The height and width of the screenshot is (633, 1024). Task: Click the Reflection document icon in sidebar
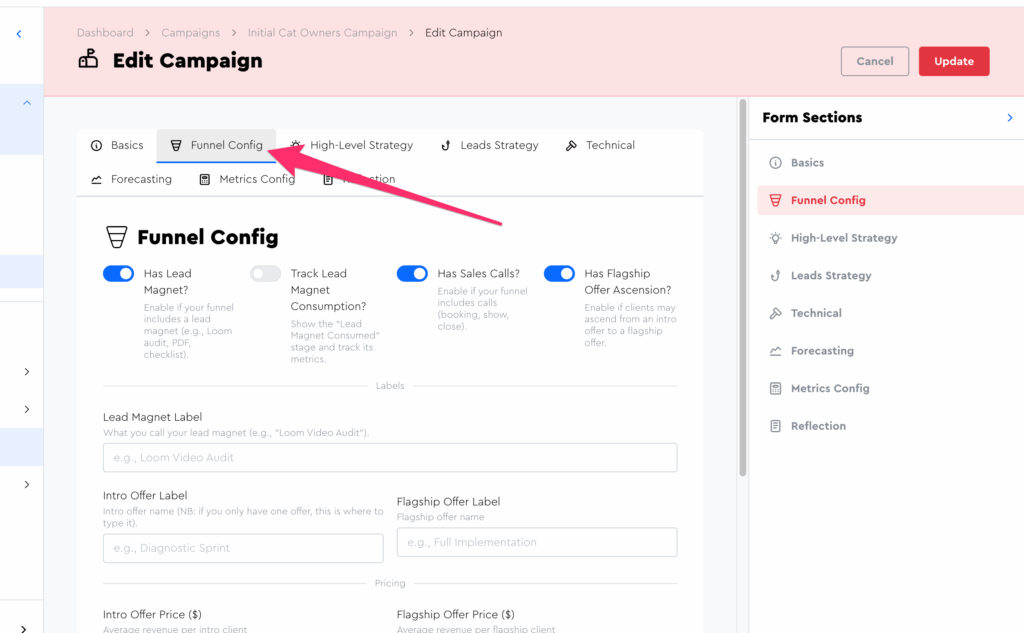click(775, 426)
